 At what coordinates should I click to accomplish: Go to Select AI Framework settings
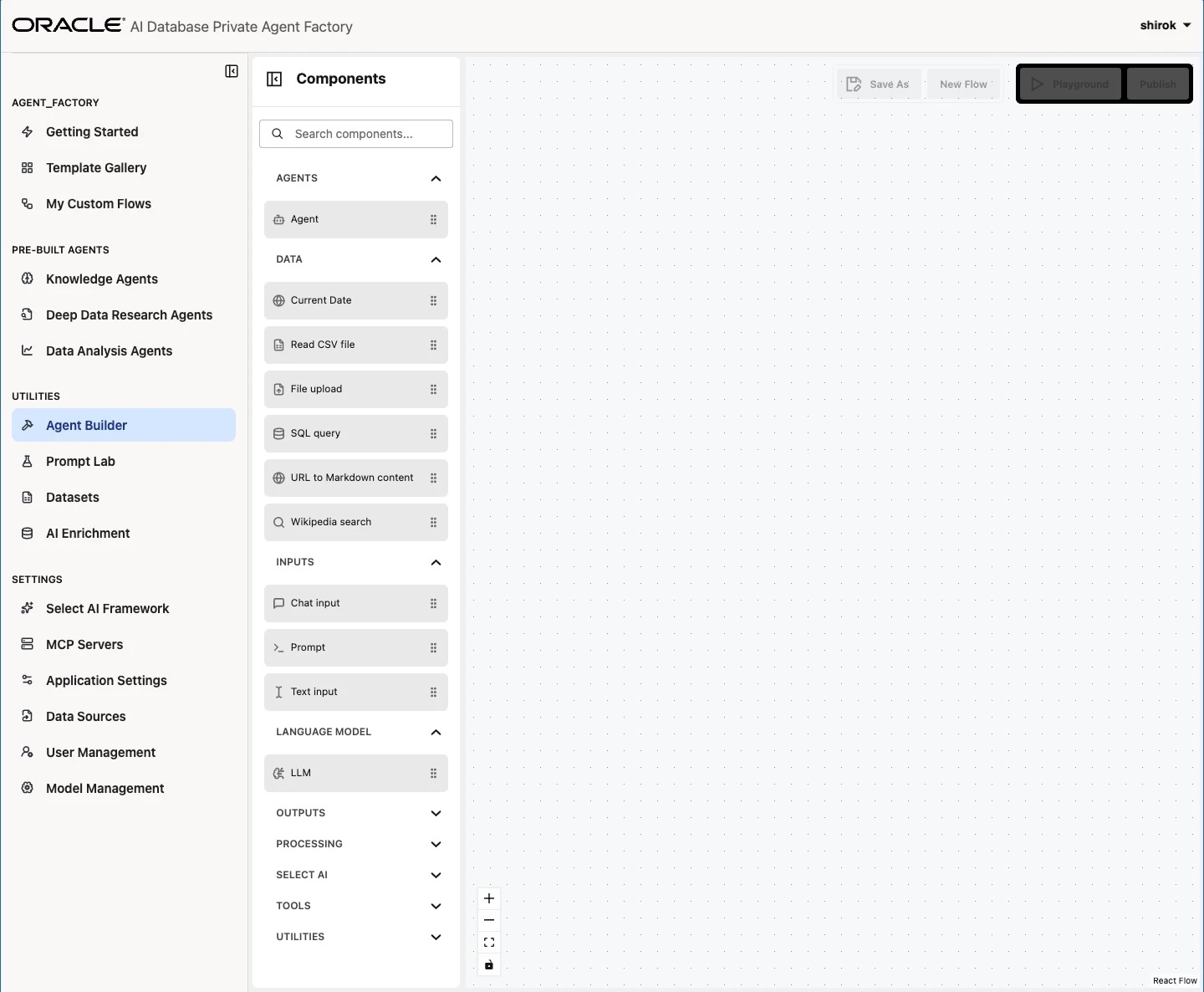pyautogui.click(x=124, y=609)
